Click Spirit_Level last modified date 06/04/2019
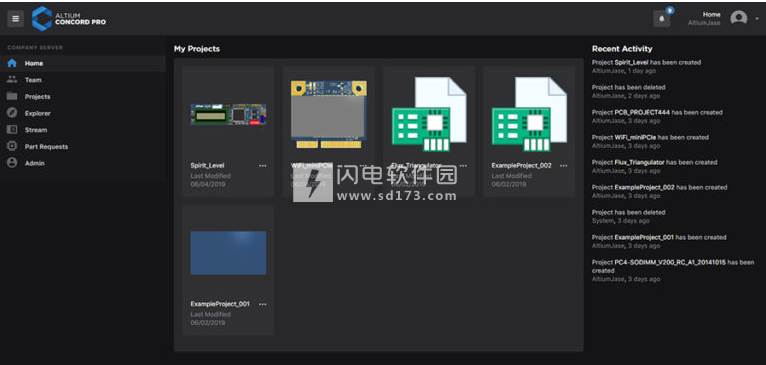The height and width of the screenshot is (365, 766). (208, 184)
